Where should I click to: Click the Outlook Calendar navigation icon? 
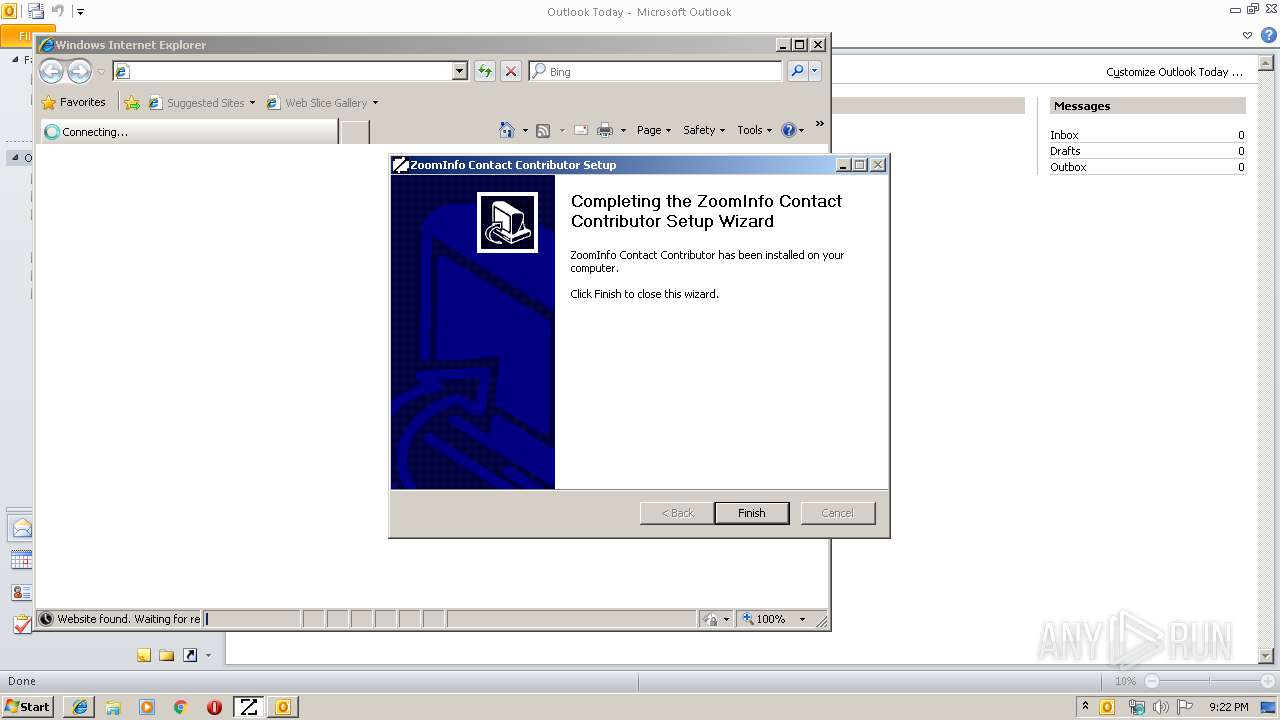point(21,560)
